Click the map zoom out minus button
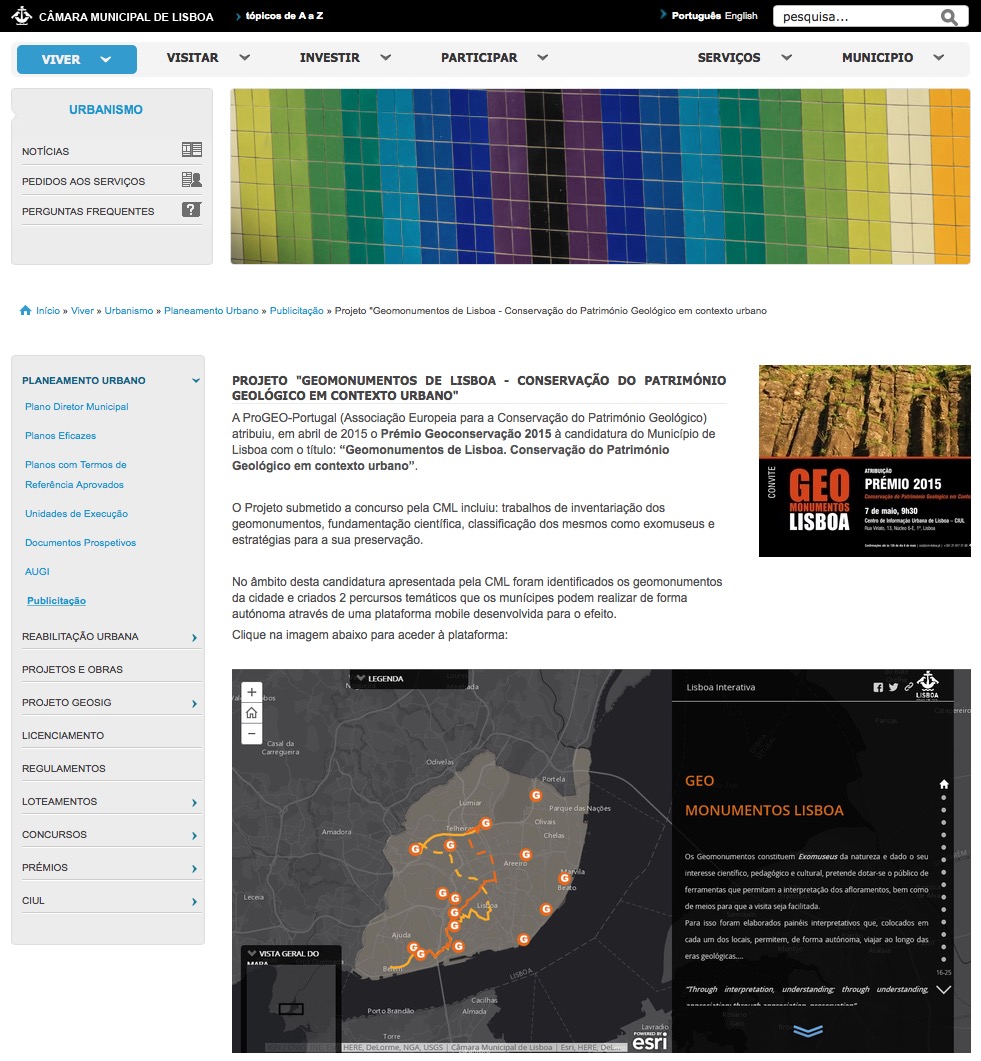Viewport: 981px width, 1061px height. (x=252, y=734)
